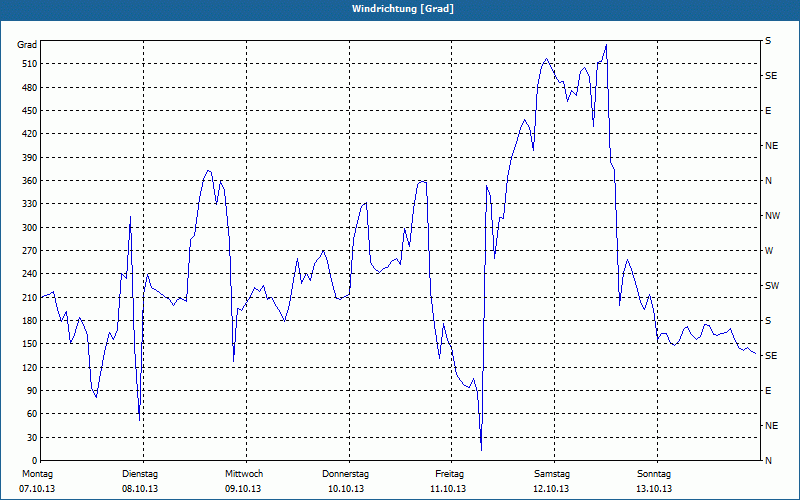The width and height of the screenshot is (800, 500).
Task: Click the y-axis origin value 0
Action: pos(34,461)
